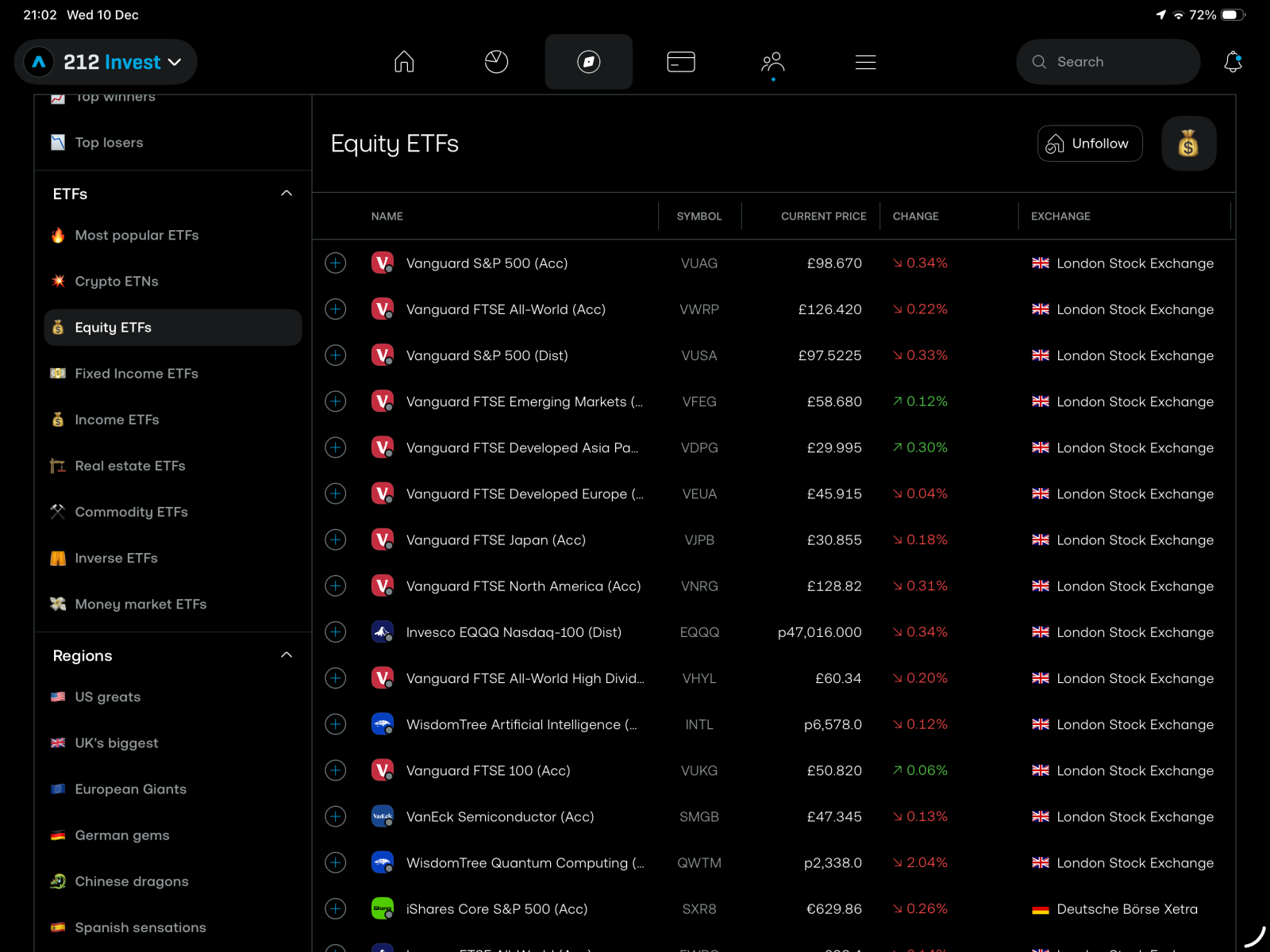Open the Home tab icon
The image size is (1270, 952).
tap(404, 62)
